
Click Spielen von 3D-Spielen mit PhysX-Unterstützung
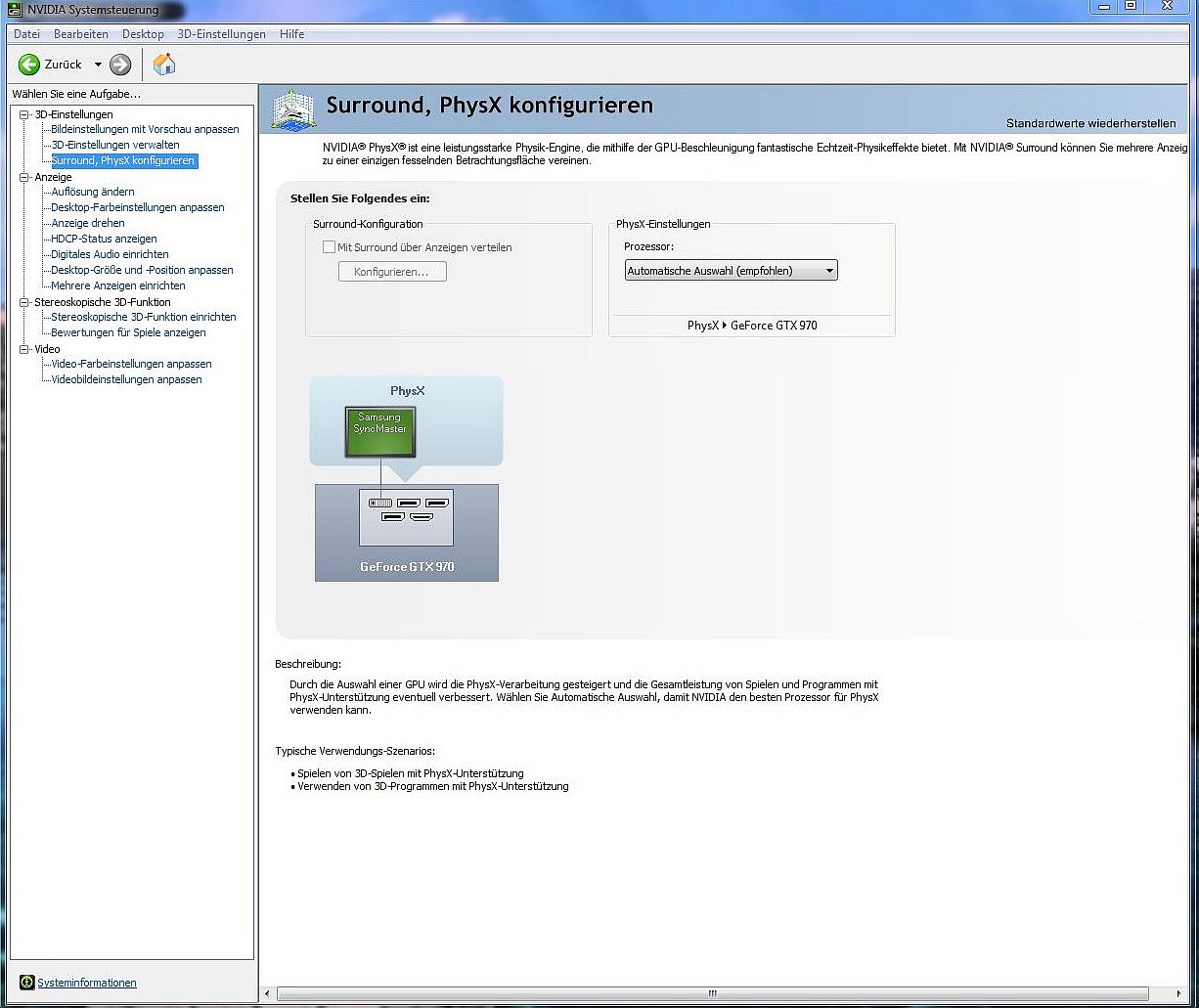click(x=411, y=773)
